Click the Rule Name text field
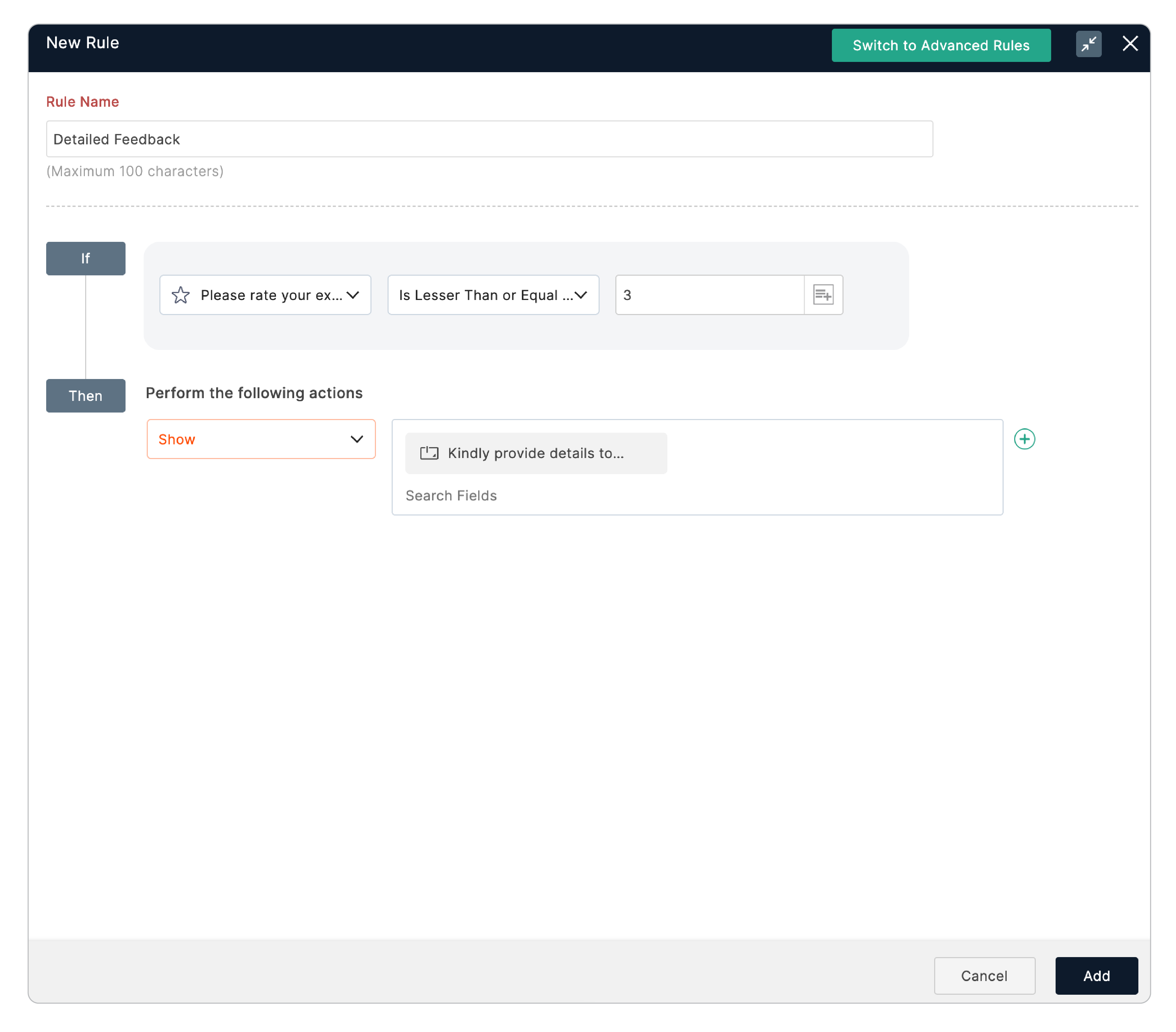The width and height of the screenshot is (1176, 1032). point(489,139)
